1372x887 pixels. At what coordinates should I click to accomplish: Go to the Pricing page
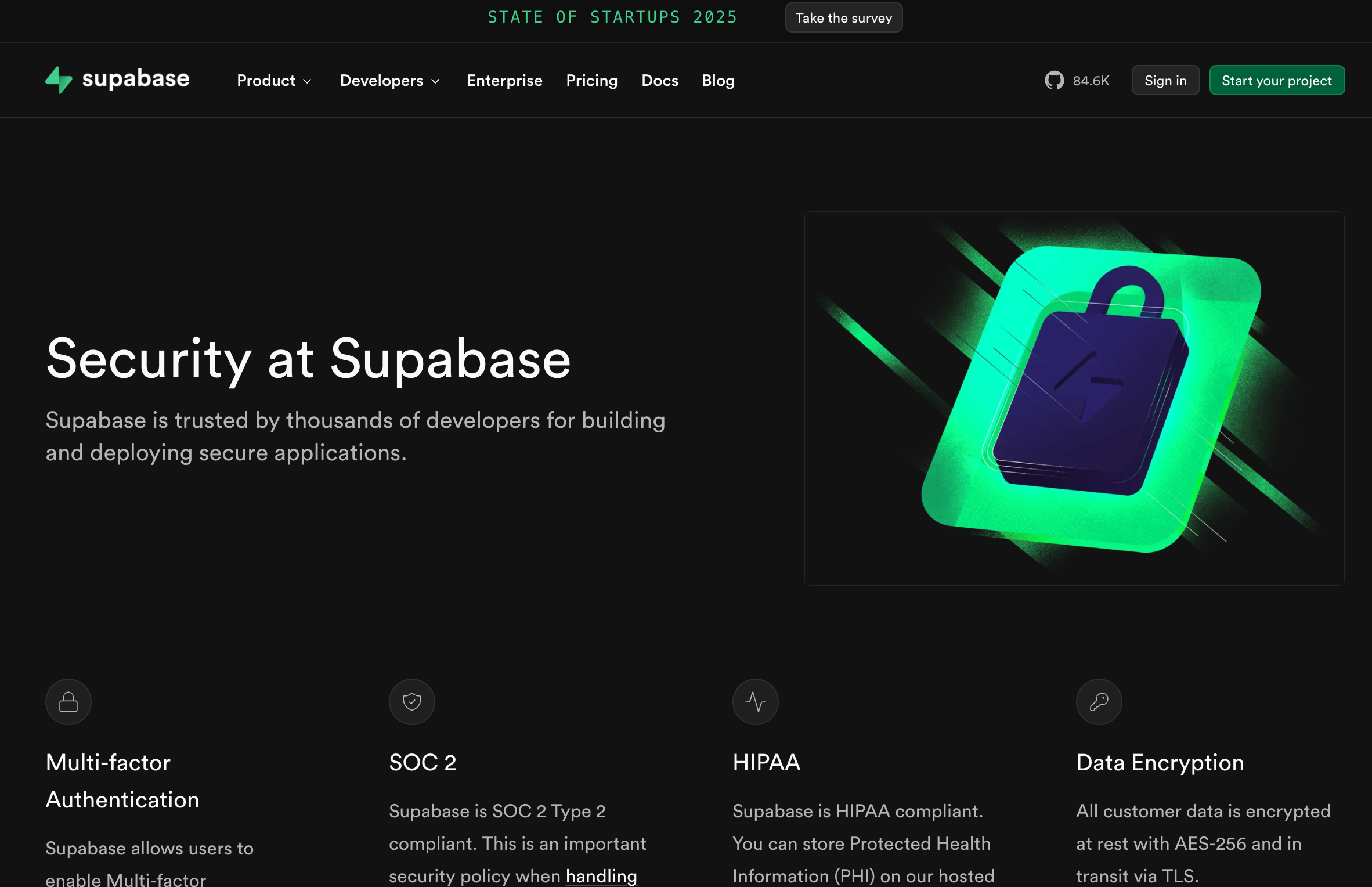pos(592,81)
